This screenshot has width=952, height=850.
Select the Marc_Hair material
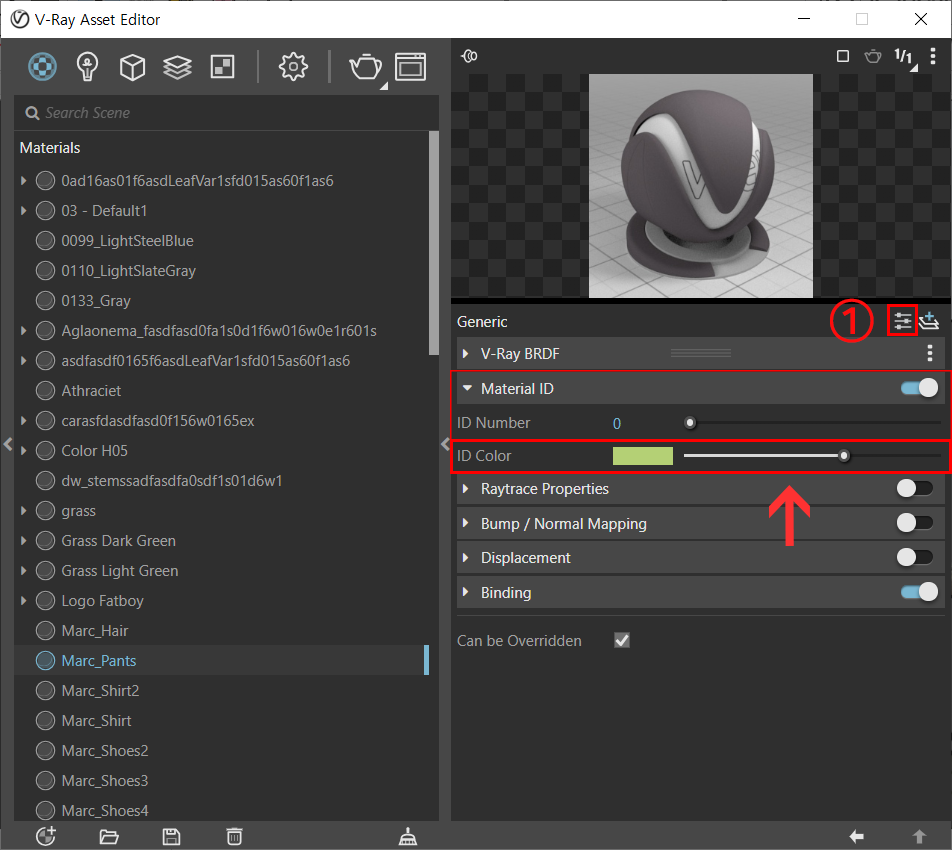point(221,631)
